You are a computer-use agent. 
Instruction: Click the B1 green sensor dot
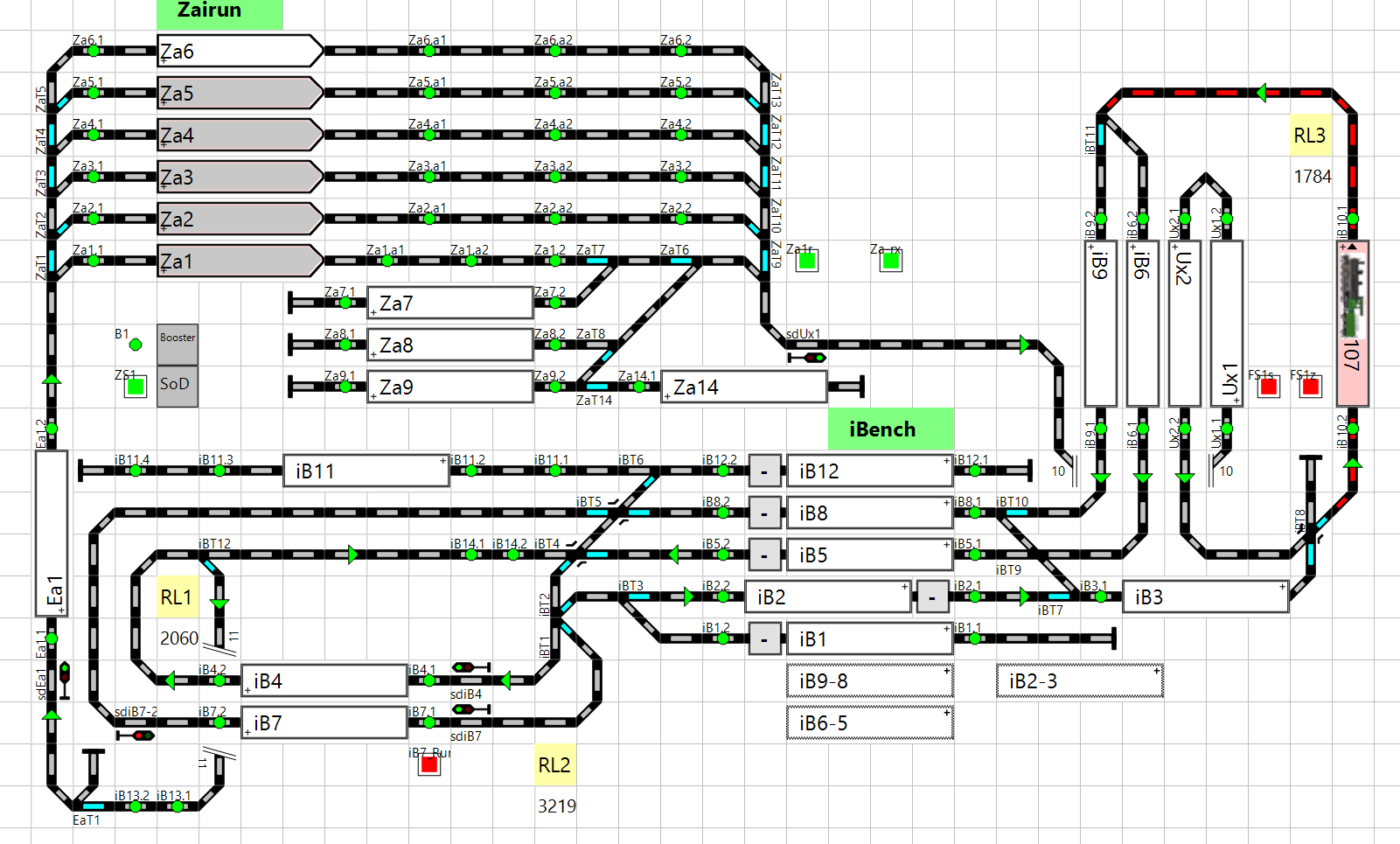[x=136, y=345]
